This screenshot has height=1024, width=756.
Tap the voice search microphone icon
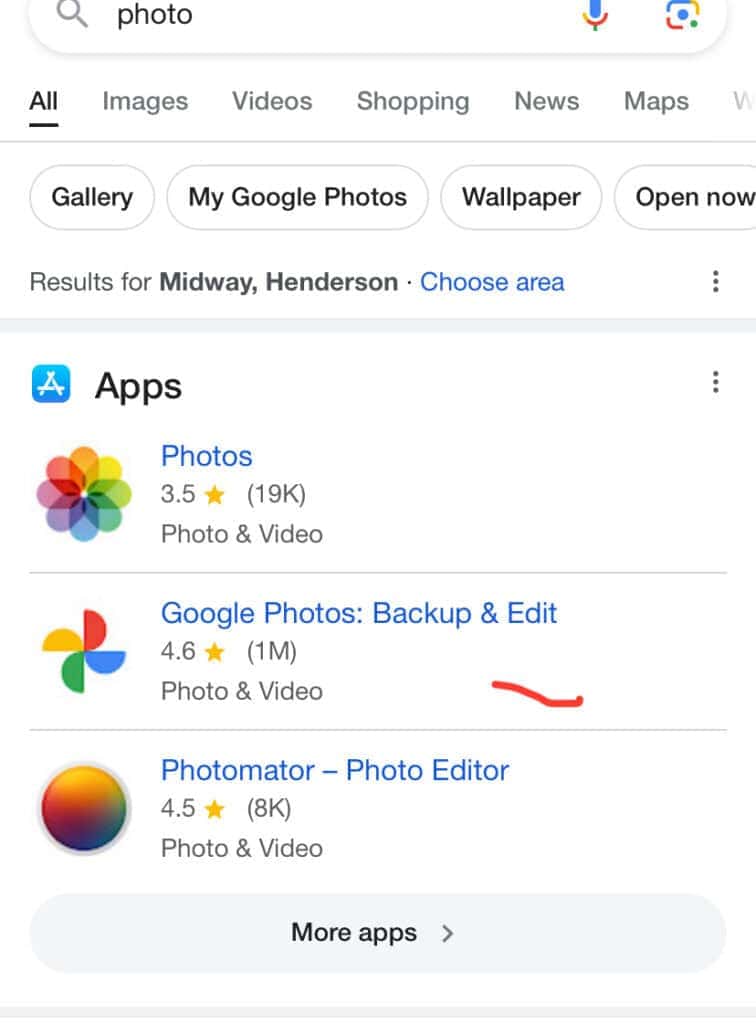coord(593,15)
